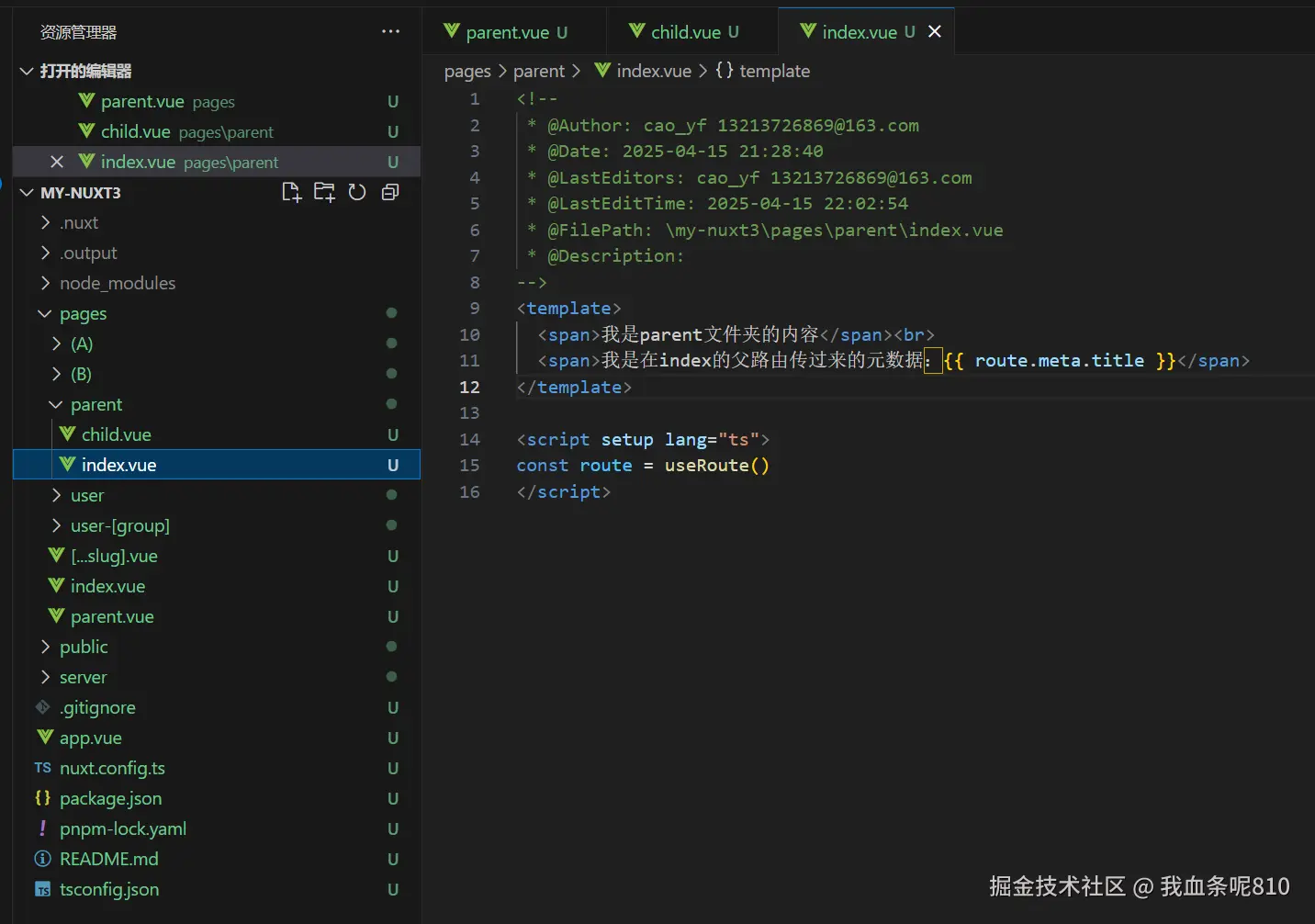Screen dimensions: 1315x924
Task: Collapse the pages folder
Action: (x=217, y=313)
